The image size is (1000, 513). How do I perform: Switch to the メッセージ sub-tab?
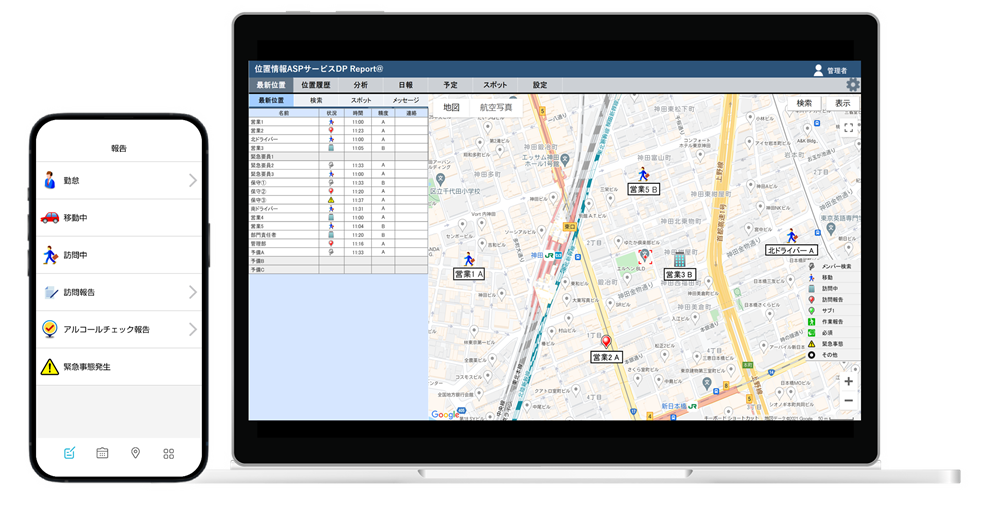[x=405, y=100]
